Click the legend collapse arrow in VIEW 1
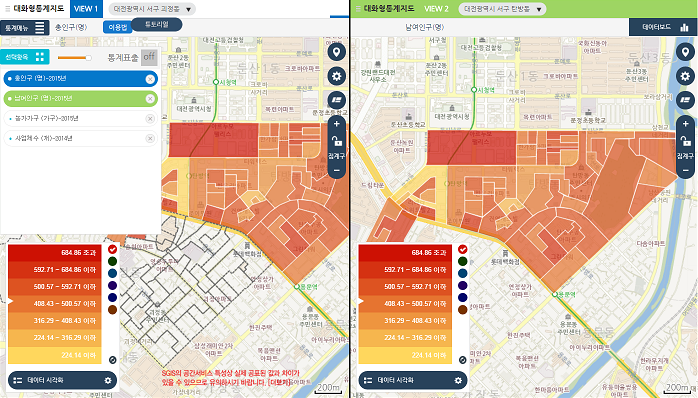Viewport: 698px width, 398px height. [x=10, y=301]
